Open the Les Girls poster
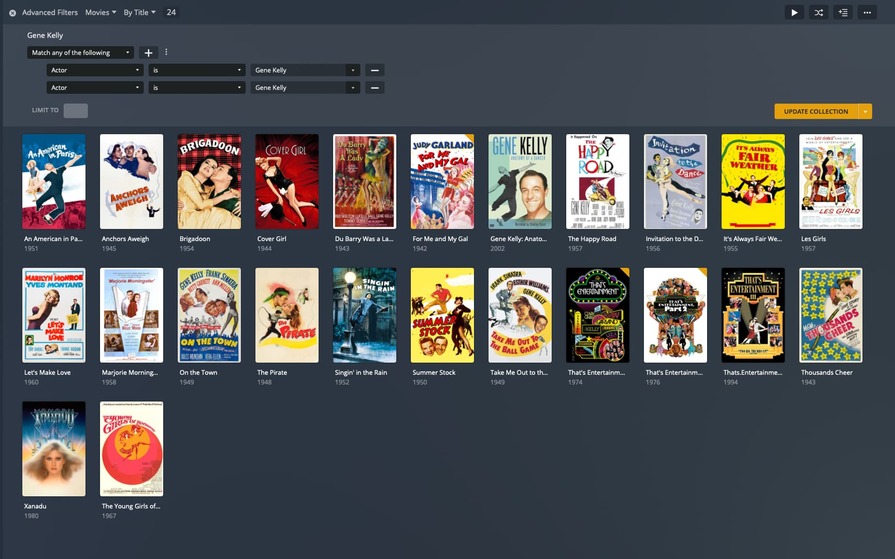Viewport: 895px width, 559px height. 831,182
